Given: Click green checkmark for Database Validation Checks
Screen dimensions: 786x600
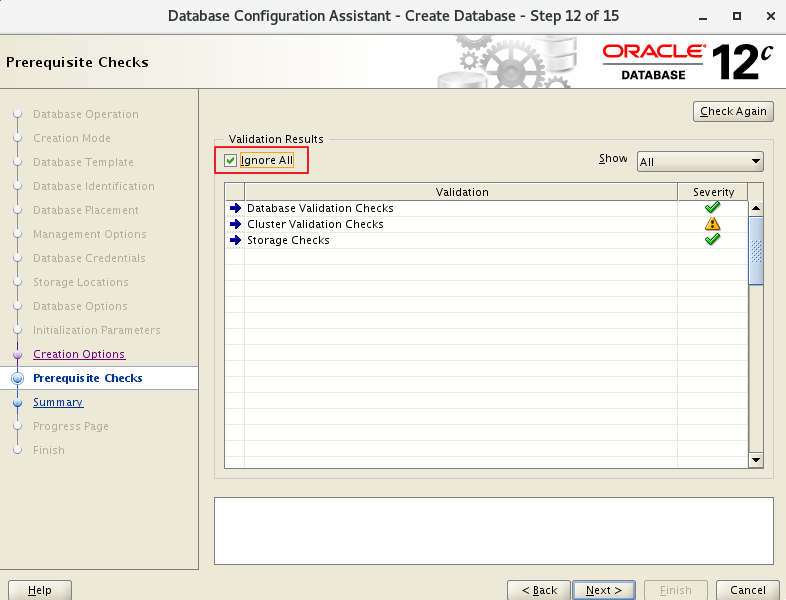Looking at the screenshot, I should tap(712, 208).
